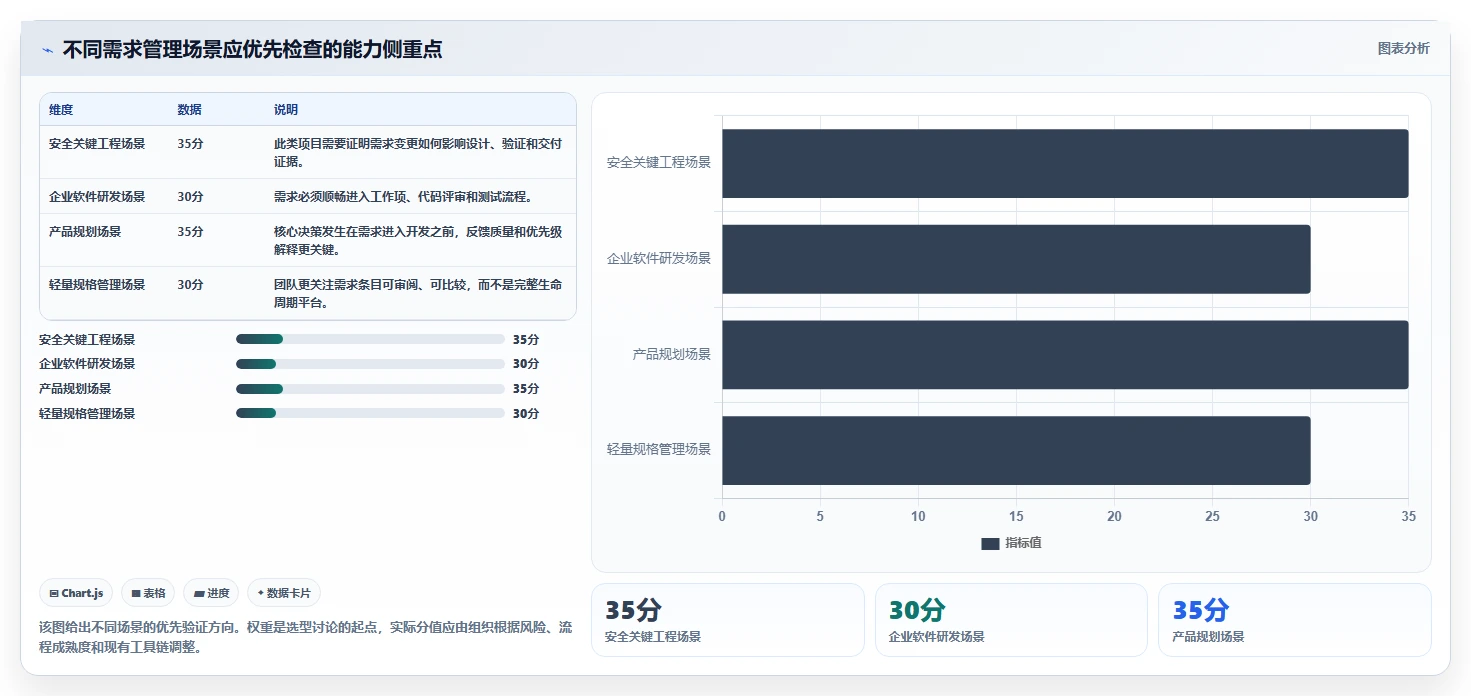The height and width of the screenshot is (696, 1471).
Task: Select the 数据卡片 tag chip
Action: pyautogui.click(x=284, y=593)
